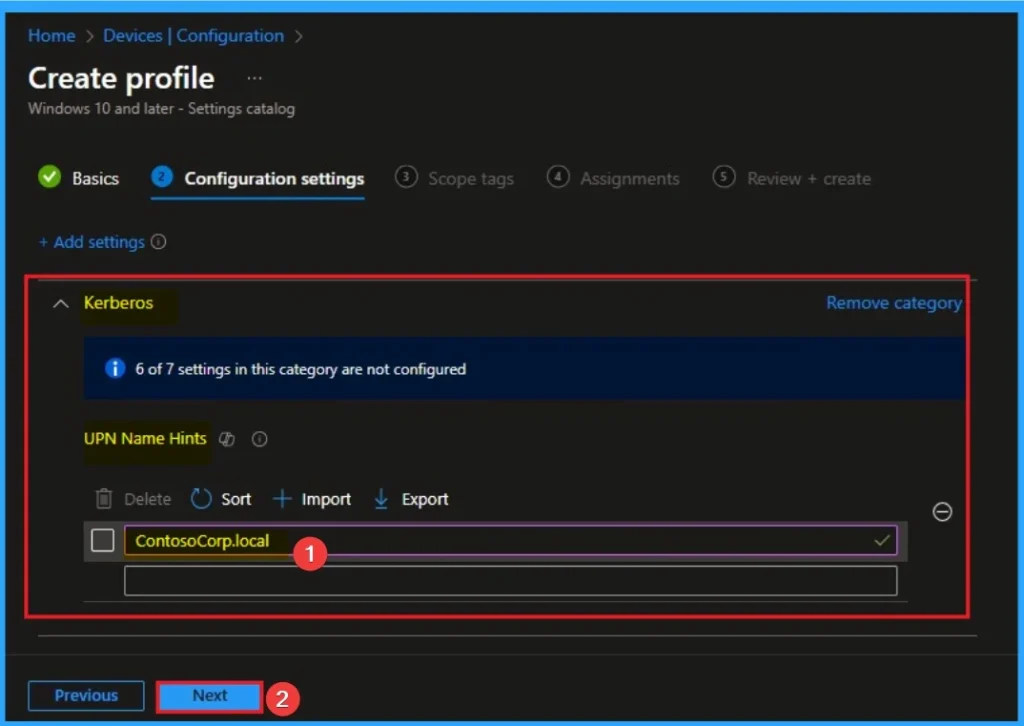The width and height of the screenshot is (1024, 726).
Task: Click the Sort icon in toolbar
Action: (x=202, y=499)
